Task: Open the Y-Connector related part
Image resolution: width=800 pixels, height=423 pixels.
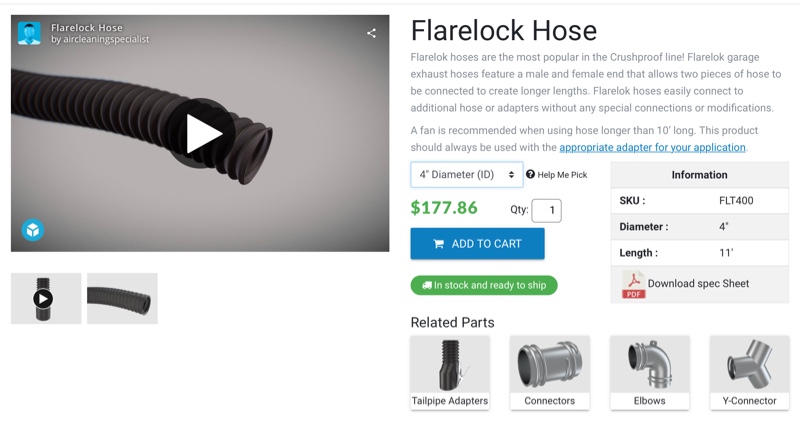Action: [749, 372]
